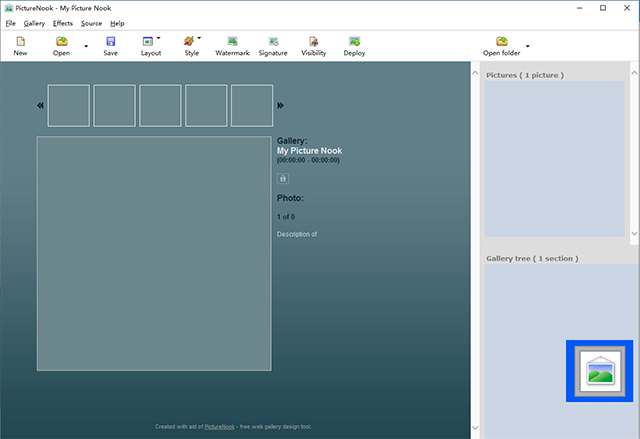Select the gallery section icon in Gallery tree
Image resolution: width=640 pixels, height=439 pixels.
tap(599, 370)
